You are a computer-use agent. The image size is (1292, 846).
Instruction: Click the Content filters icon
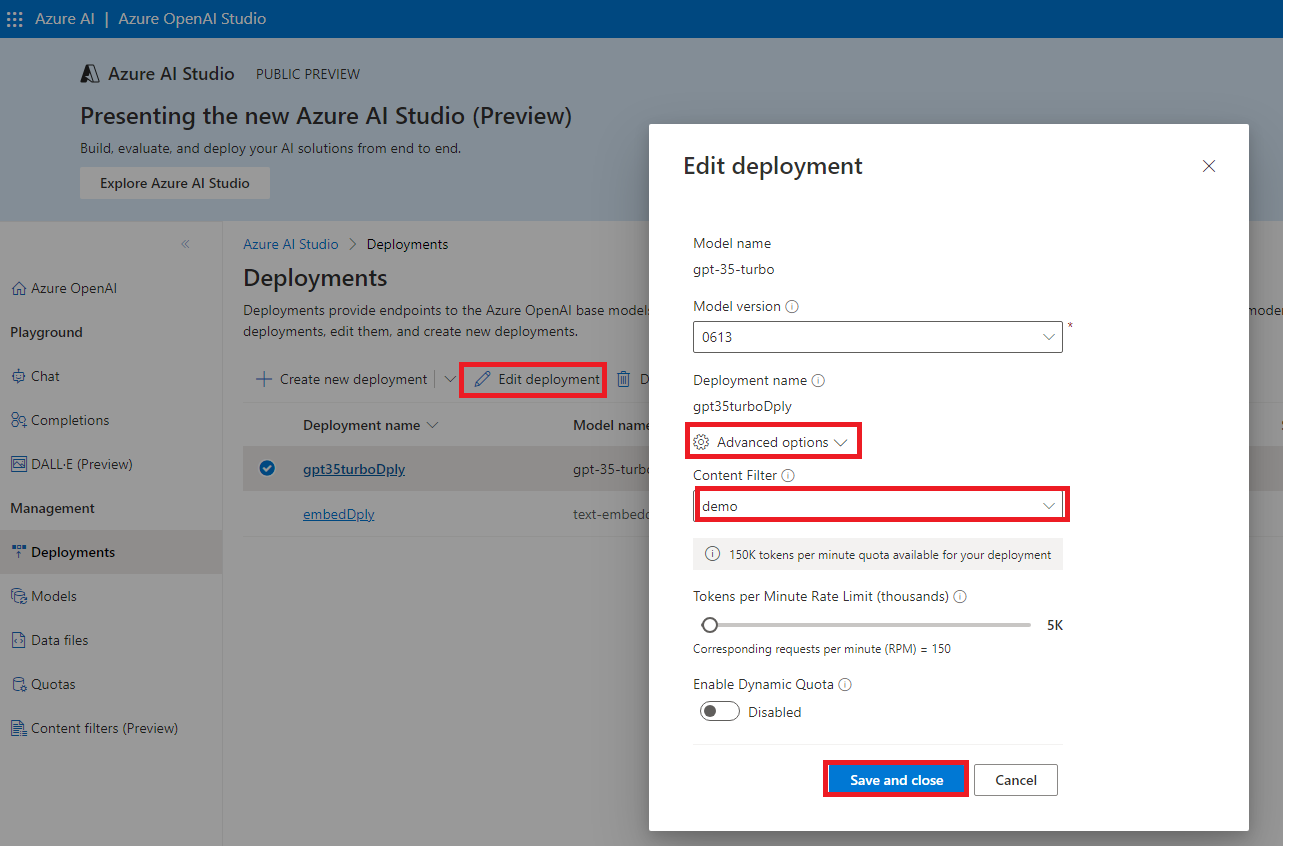19,728
